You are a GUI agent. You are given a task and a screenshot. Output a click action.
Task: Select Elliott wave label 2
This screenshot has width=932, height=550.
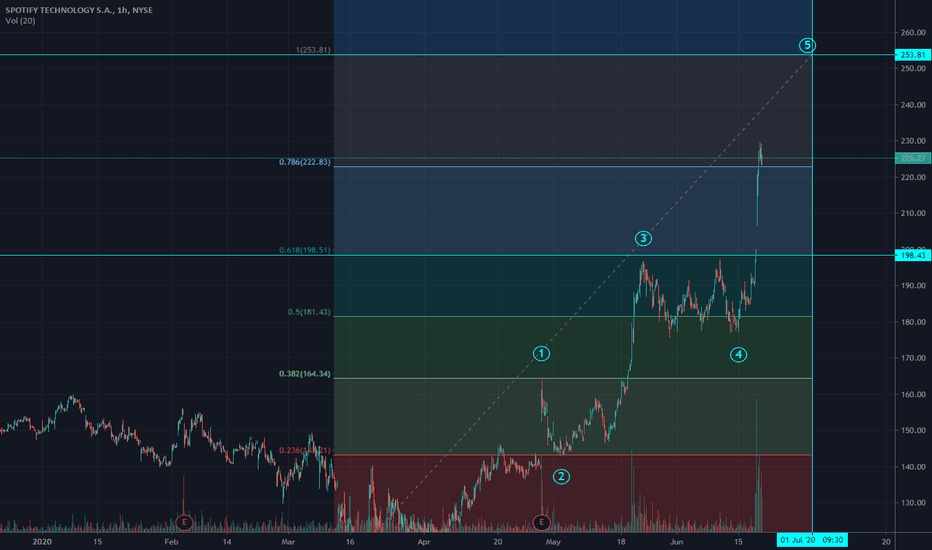point(561,476)
